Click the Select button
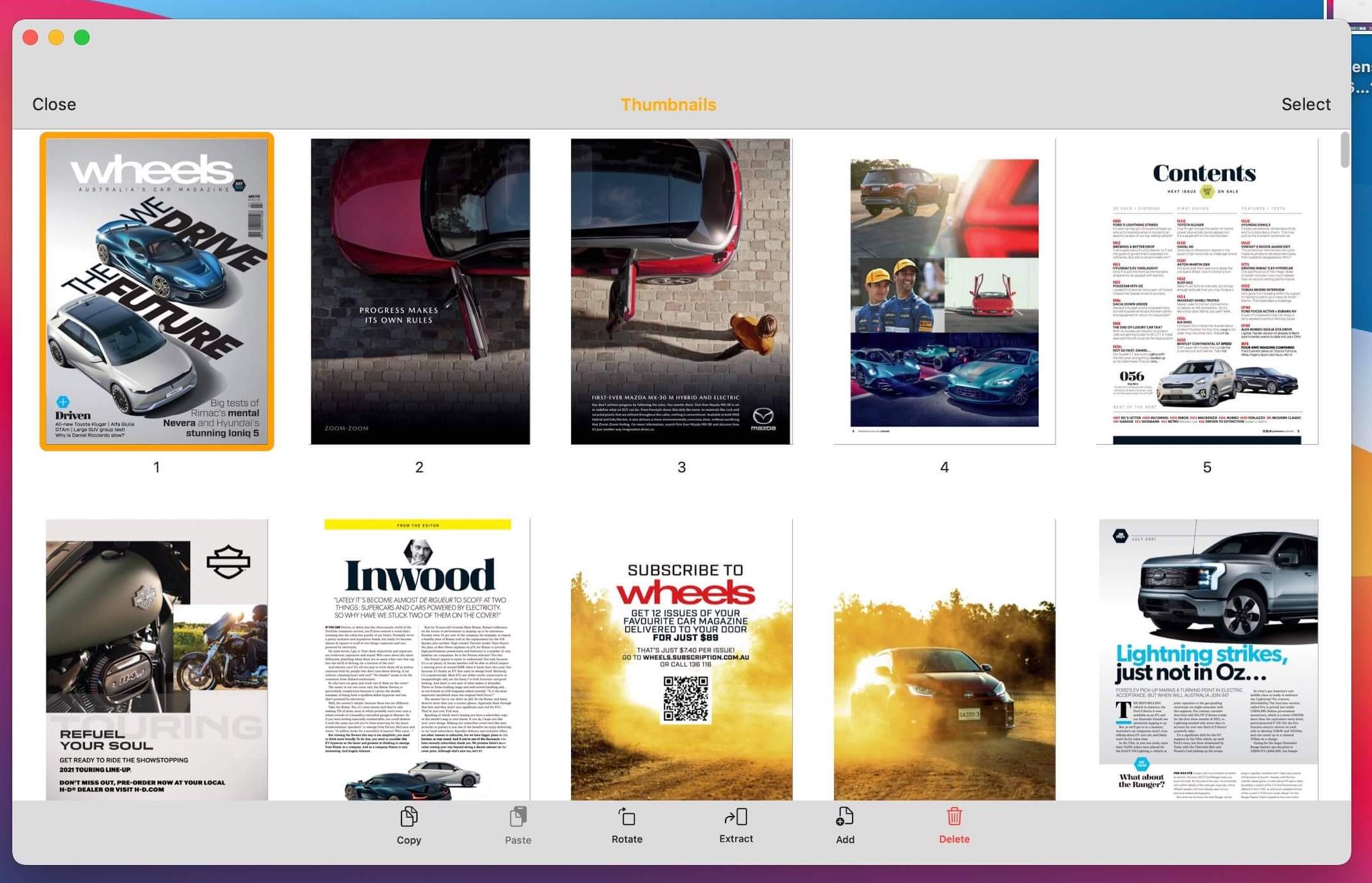The image size is (1372, 883). tap(1306, 104)
